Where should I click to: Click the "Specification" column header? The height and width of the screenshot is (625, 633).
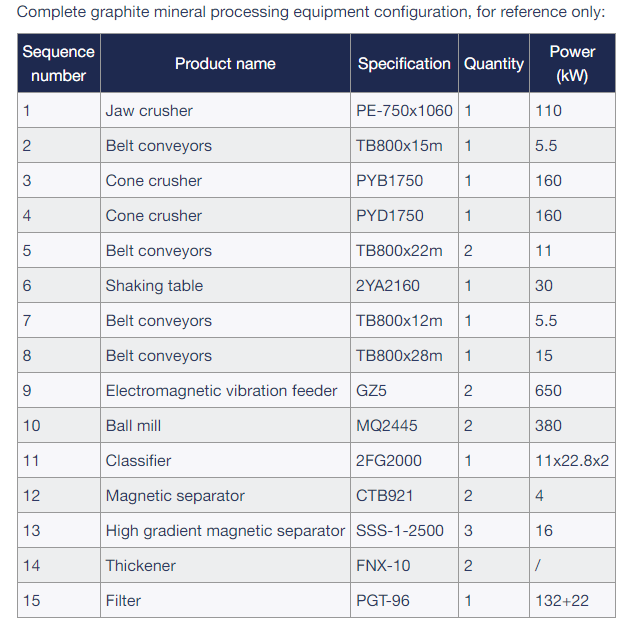pos(404,63)
